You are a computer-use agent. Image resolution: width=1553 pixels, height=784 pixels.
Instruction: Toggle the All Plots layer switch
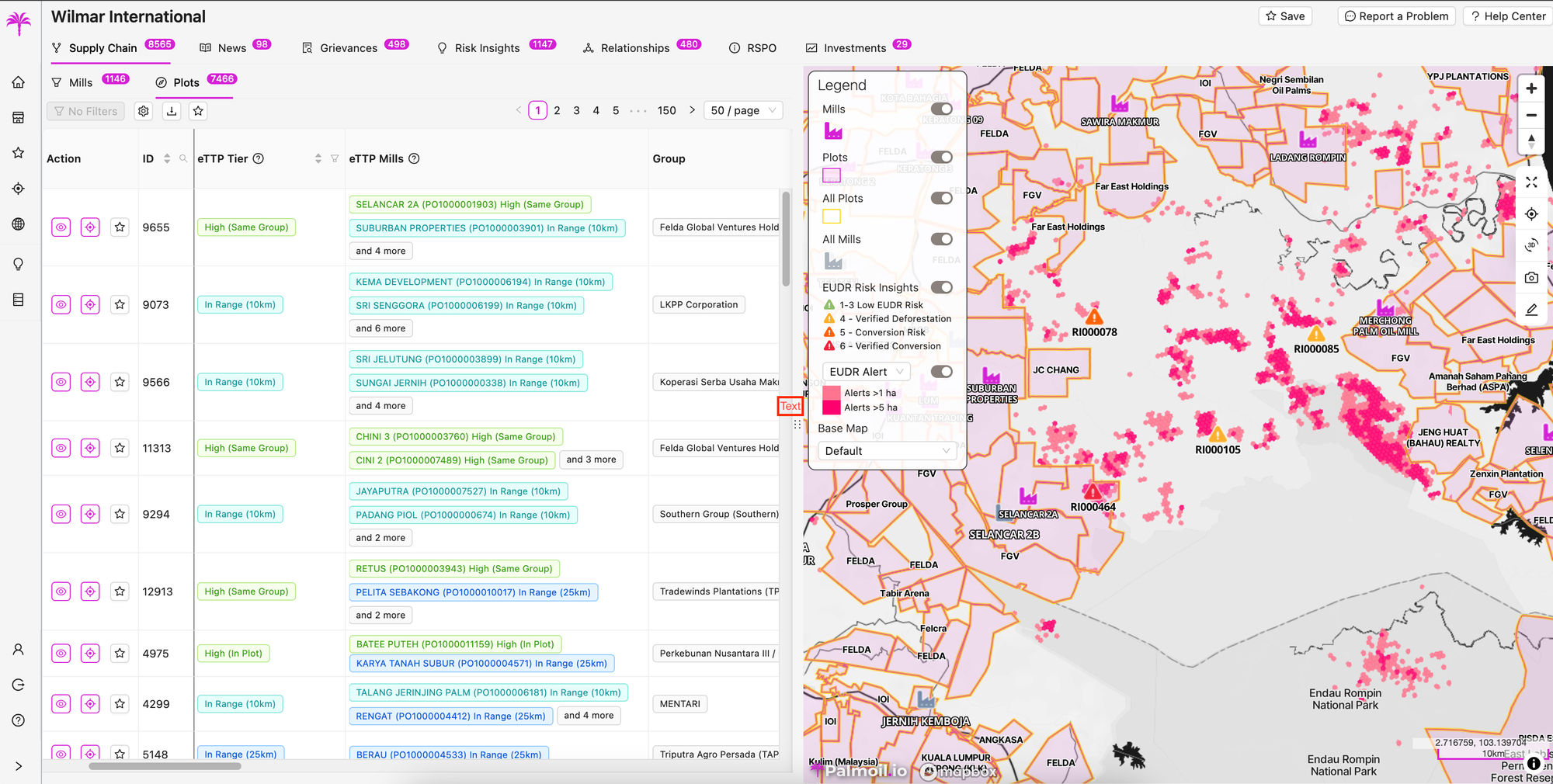click(x=941, y=199)
